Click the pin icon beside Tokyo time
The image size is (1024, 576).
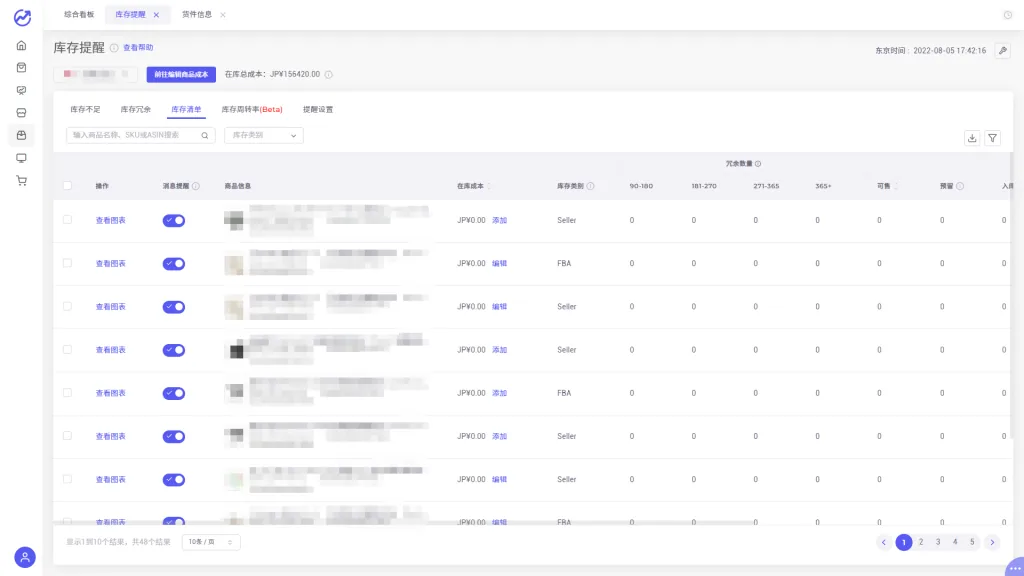click(x=1002, y=50)
